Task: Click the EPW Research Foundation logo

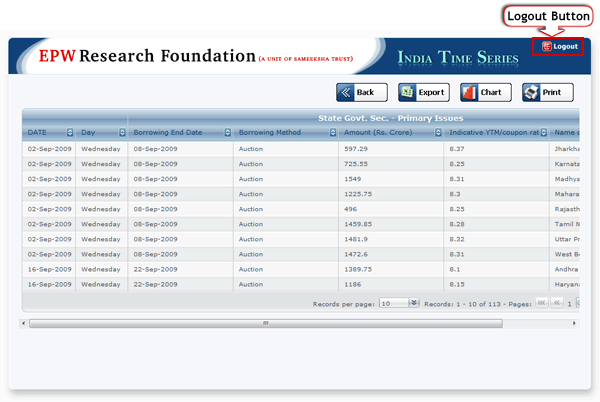Action: point(147,56)
